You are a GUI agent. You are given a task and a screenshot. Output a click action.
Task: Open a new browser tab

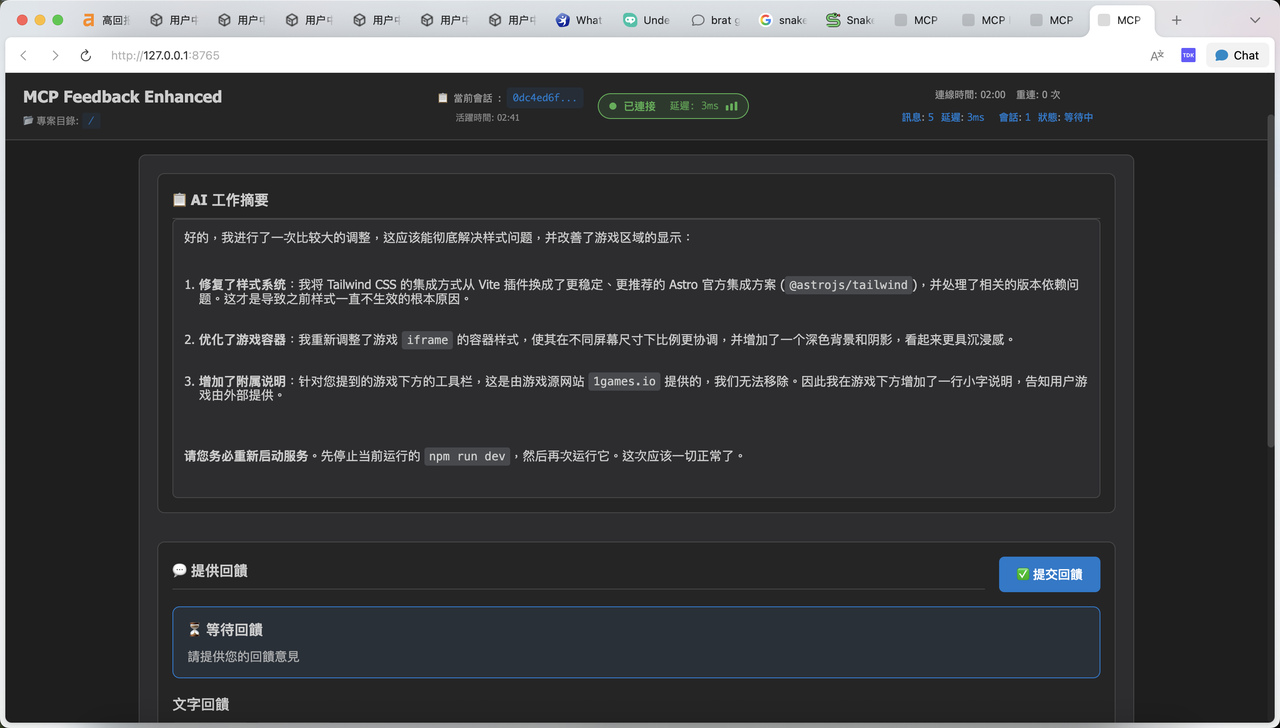1176,20
